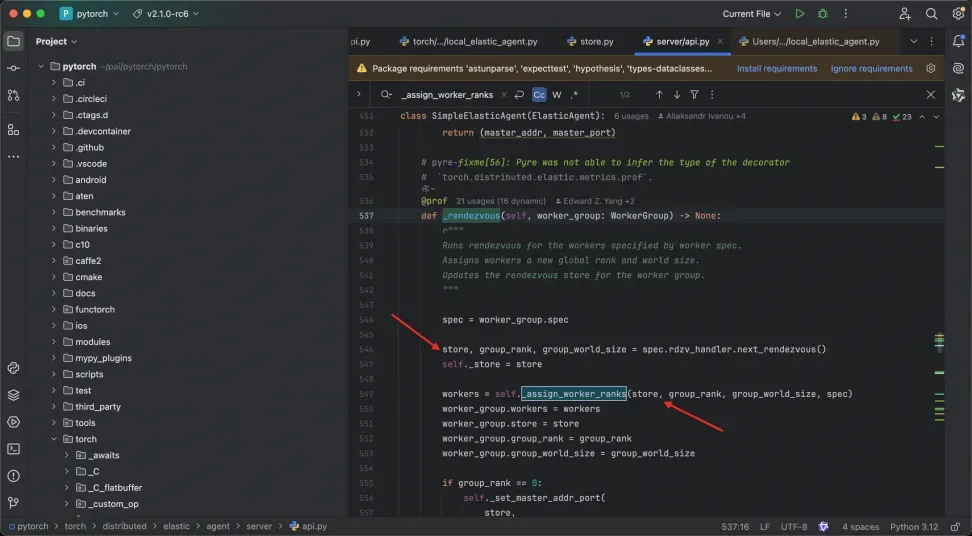Collapse the torch folder
The width and height of the screenshot is (972, 536).
(53, 439)
